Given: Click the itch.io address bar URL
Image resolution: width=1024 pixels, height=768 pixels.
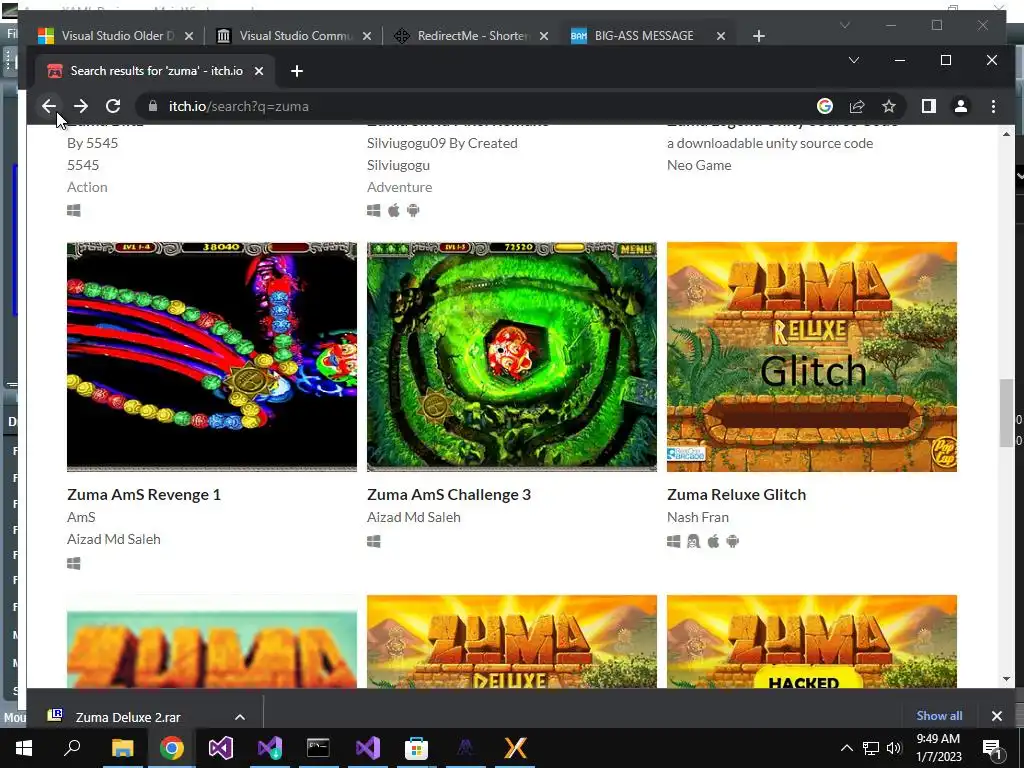Looking at the screenshot, I should [x=239, y=106].
